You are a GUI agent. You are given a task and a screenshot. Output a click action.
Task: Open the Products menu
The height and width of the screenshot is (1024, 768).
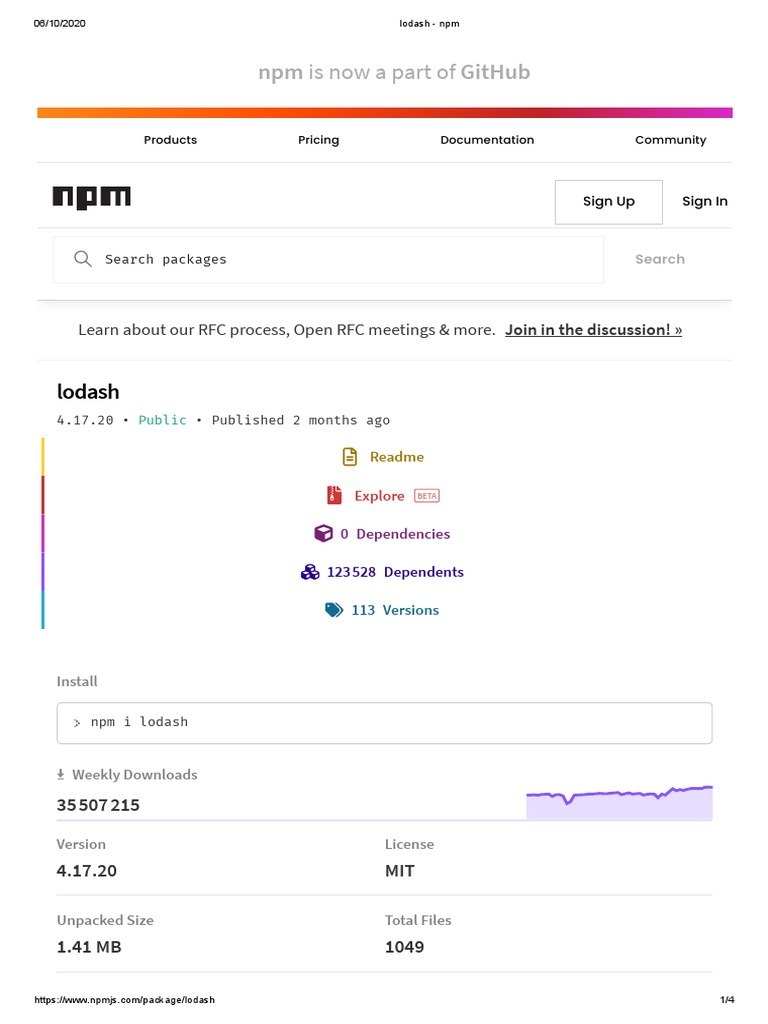[x=170, y=140]
